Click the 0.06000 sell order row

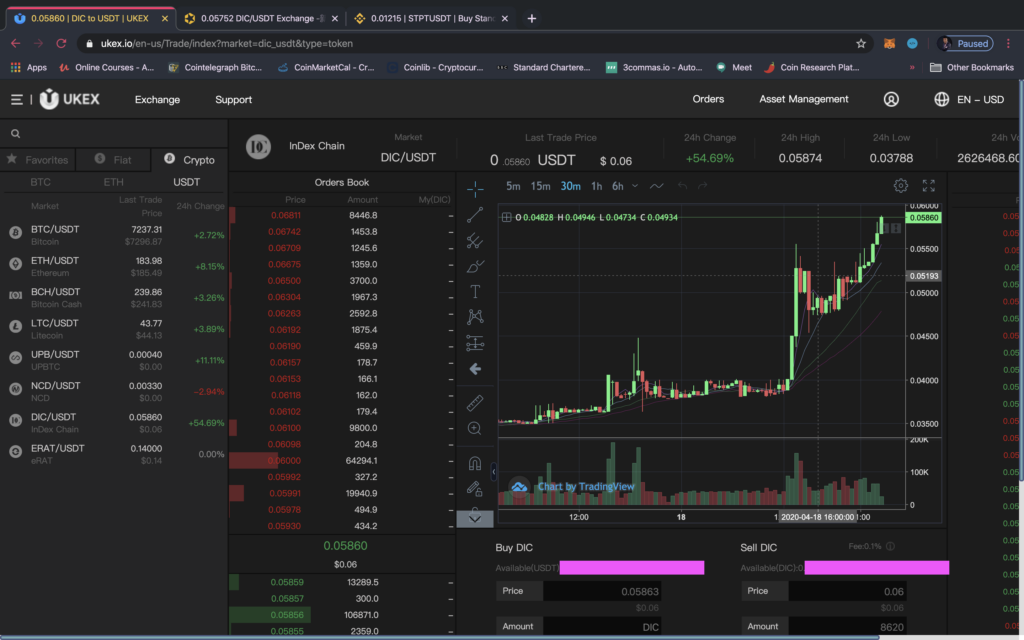[342, 460]
